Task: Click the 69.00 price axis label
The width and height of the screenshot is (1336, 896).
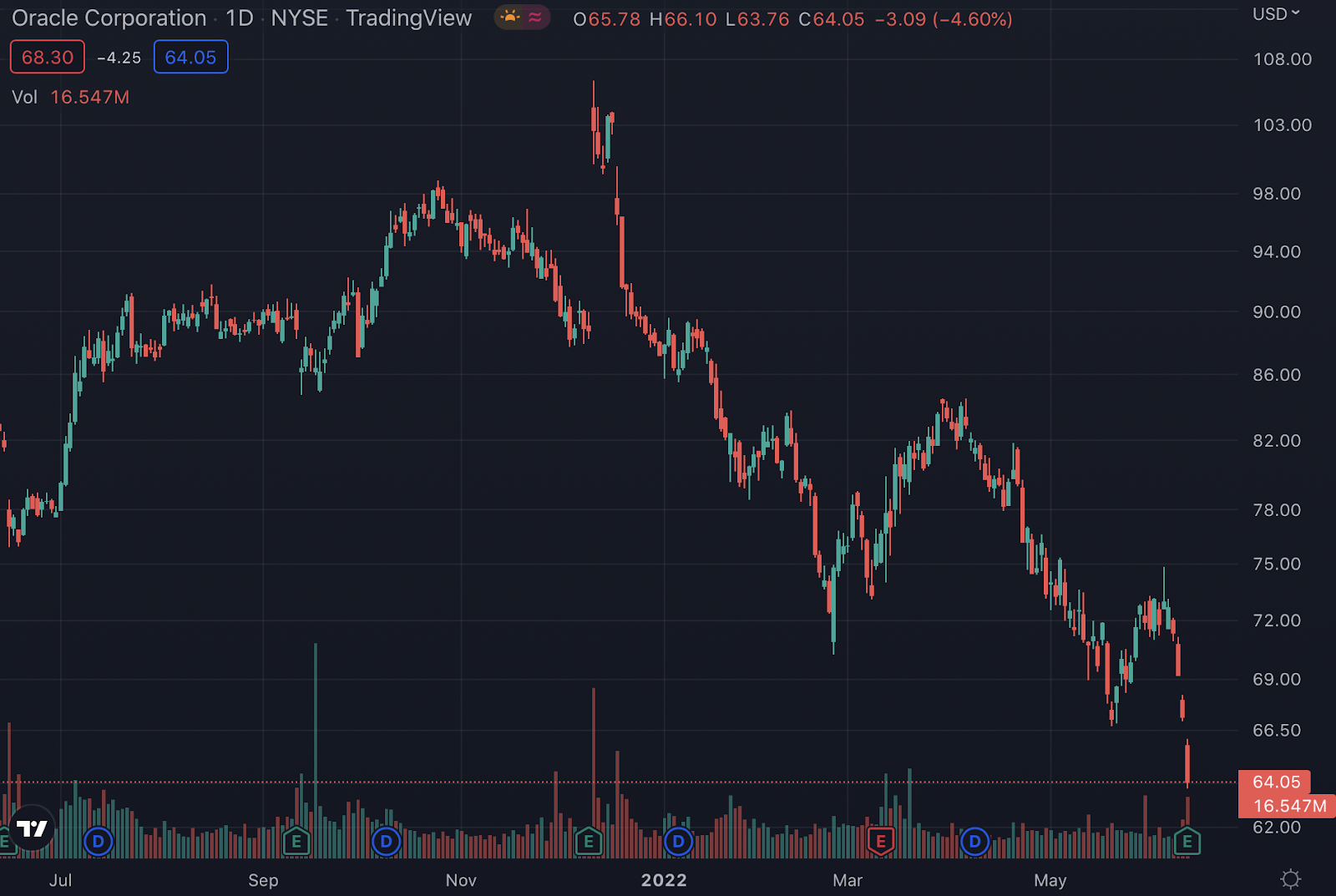Action: tap(1277, 680)
